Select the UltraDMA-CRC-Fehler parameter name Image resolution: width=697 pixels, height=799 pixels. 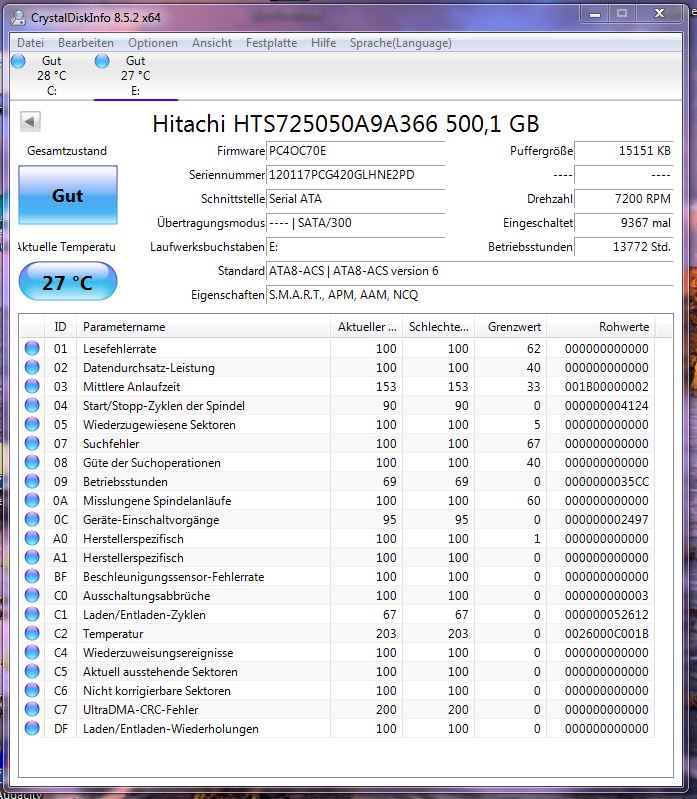141,709
